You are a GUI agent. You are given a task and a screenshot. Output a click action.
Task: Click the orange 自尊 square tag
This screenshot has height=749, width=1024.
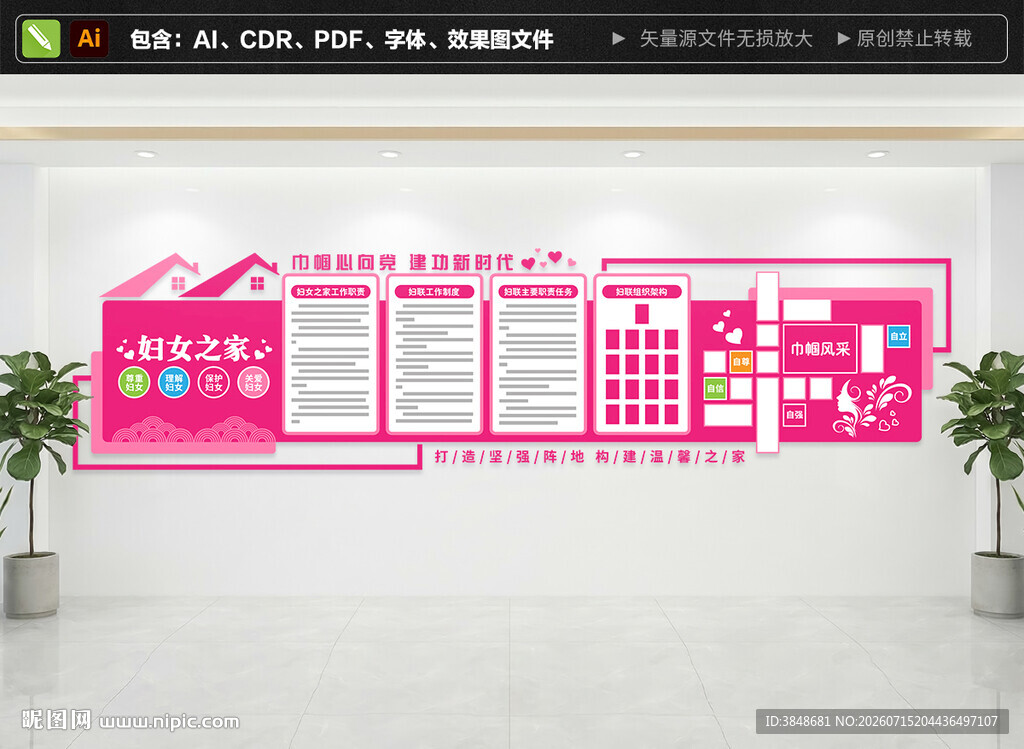click(741, 362)
